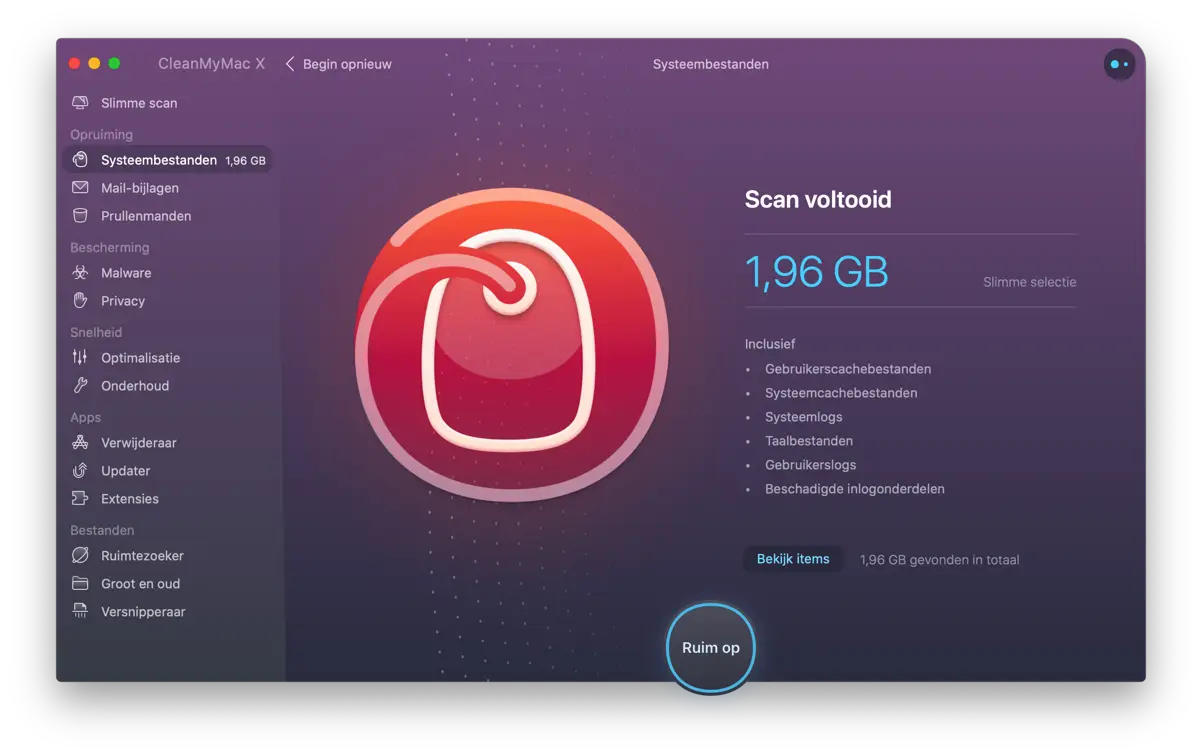Click the Scan voltooid heading
The height and width of the screenshot is (756, 1202).
click(x=818, y=199)
